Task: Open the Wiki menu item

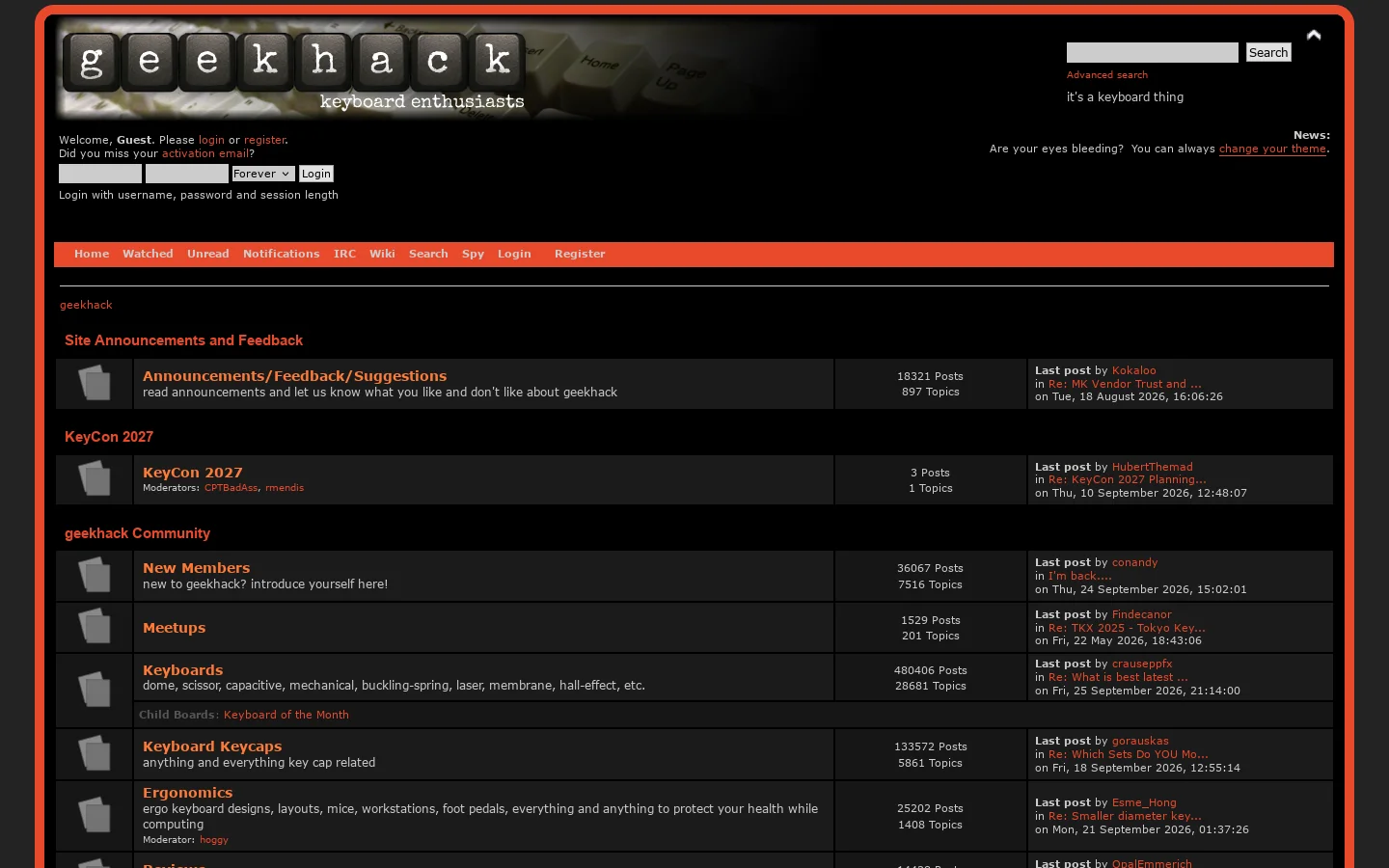Action: click(x=382, y=254)
